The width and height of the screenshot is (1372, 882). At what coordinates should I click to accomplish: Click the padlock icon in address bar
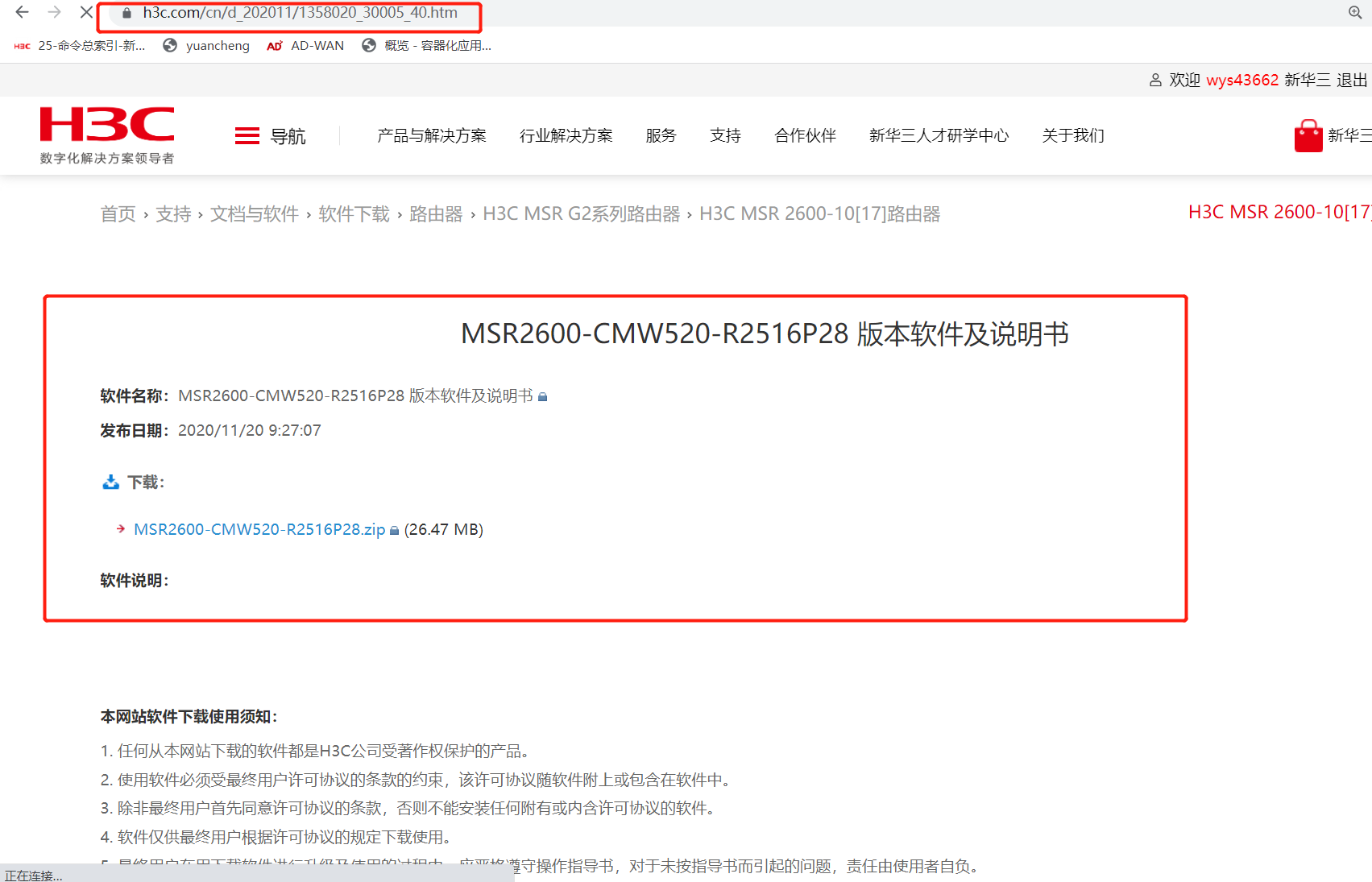pyautogui.click(x=126, y=13)
